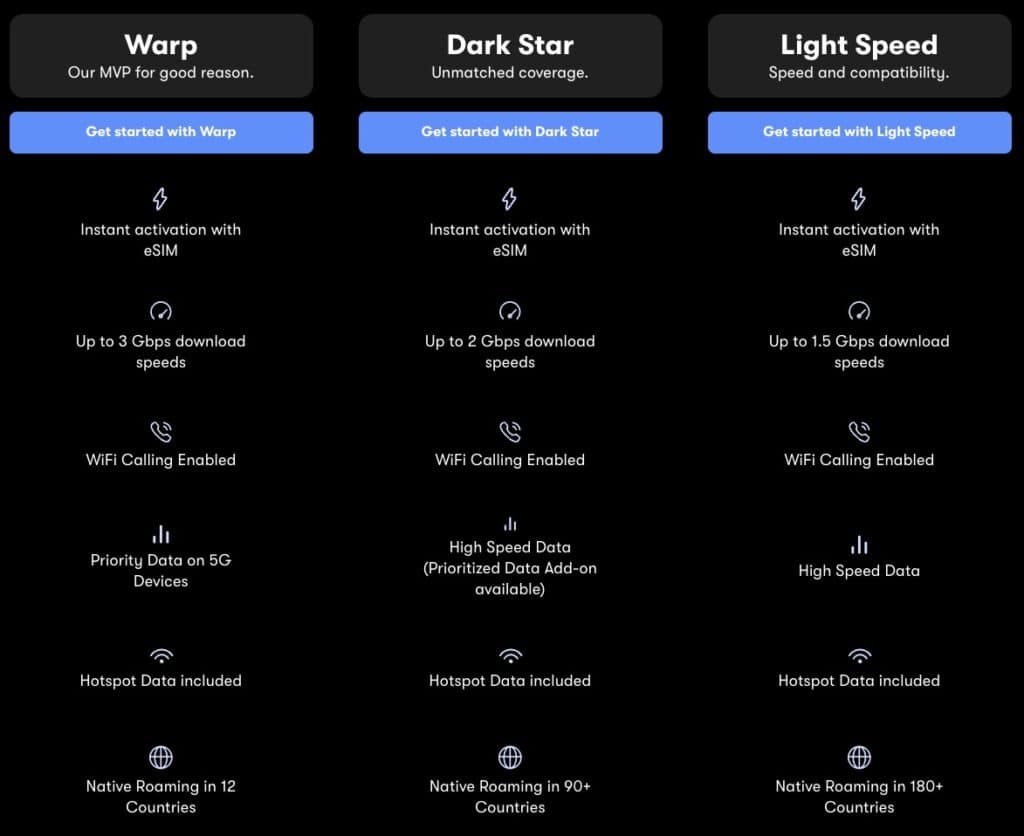Screen dimensions: 1024x836
Task: Select the Light Speed plan header card
Action: click(859, 56)
